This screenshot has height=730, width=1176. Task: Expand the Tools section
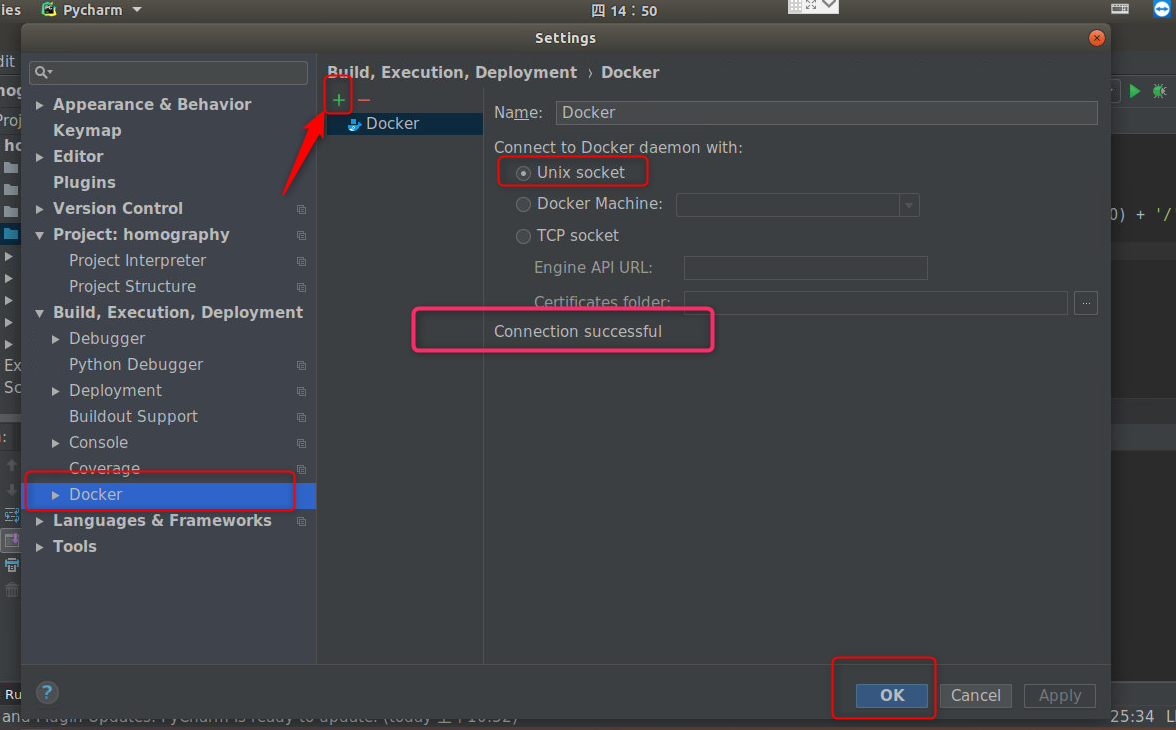[x=39, y=547]
